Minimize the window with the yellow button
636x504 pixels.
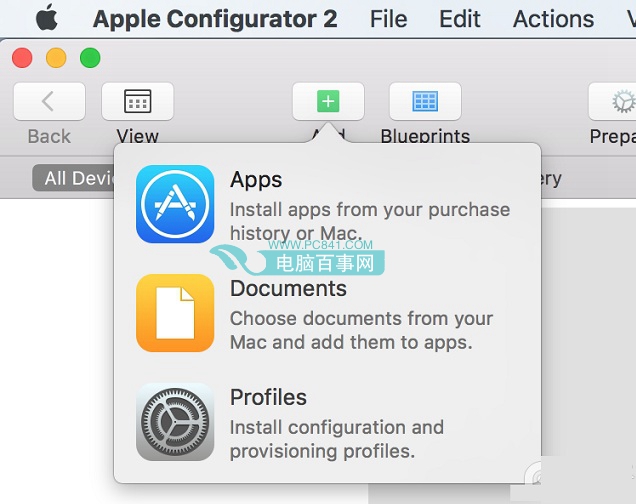(56, 58)
